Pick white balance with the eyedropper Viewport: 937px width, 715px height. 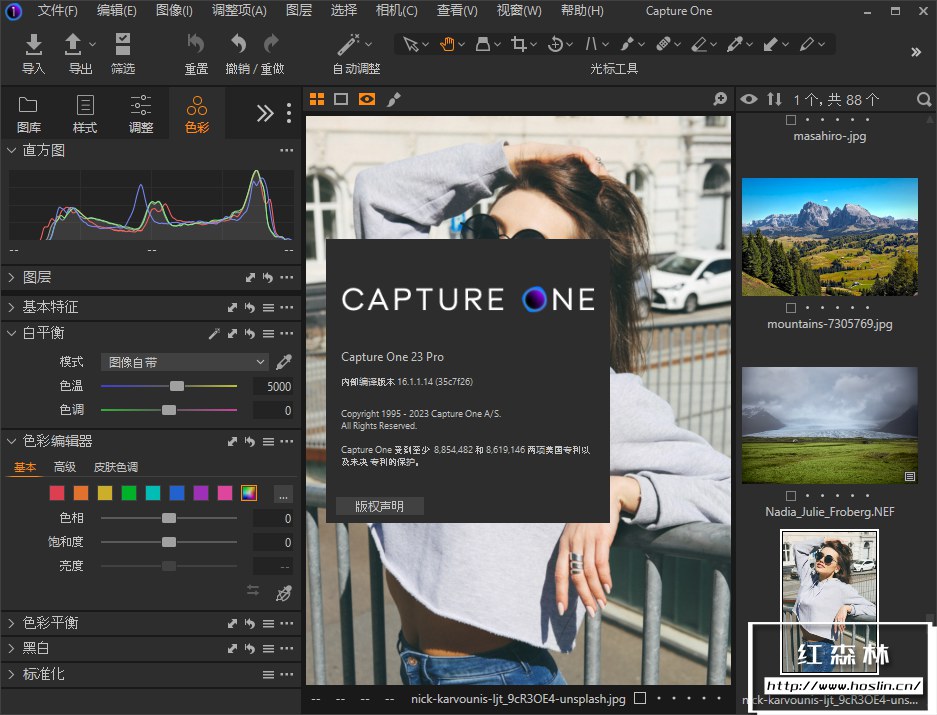pos(284,362)
